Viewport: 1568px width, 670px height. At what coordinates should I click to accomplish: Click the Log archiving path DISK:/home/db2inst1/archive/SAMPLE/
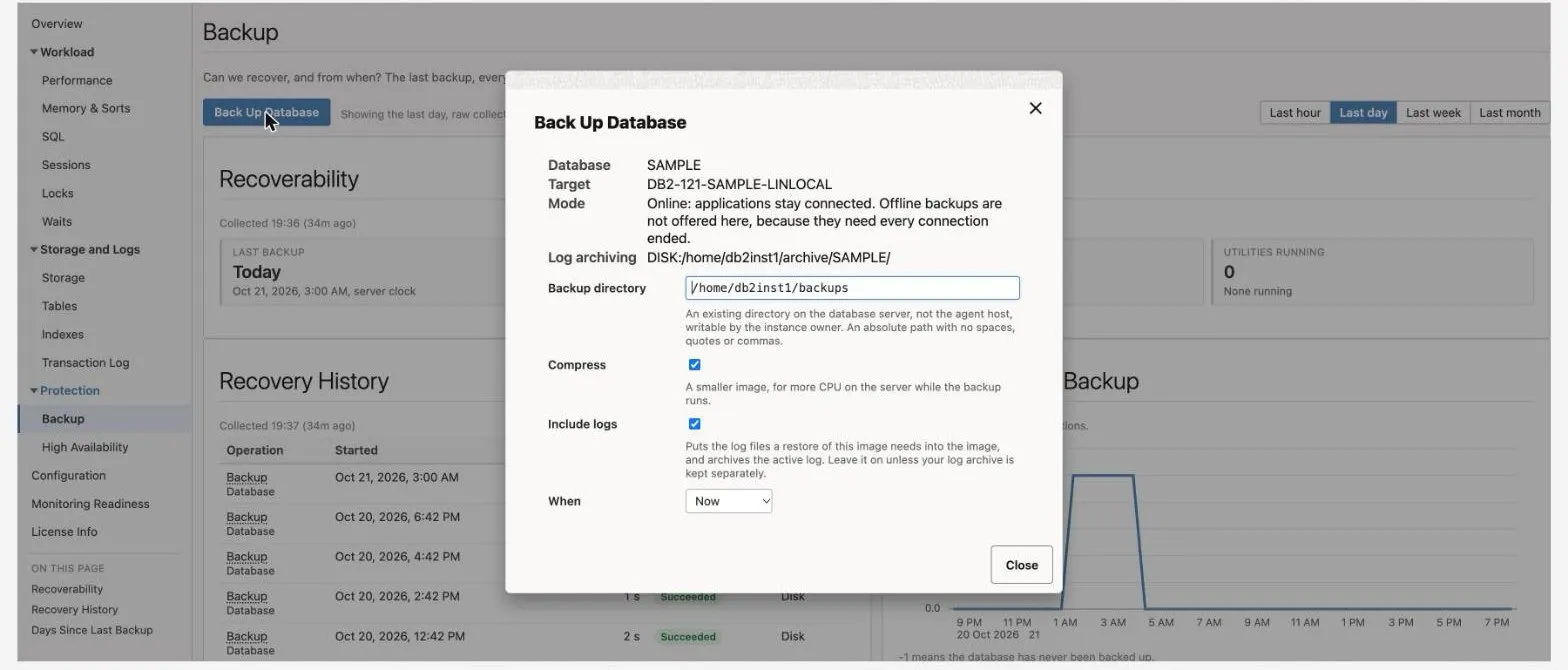768,257
